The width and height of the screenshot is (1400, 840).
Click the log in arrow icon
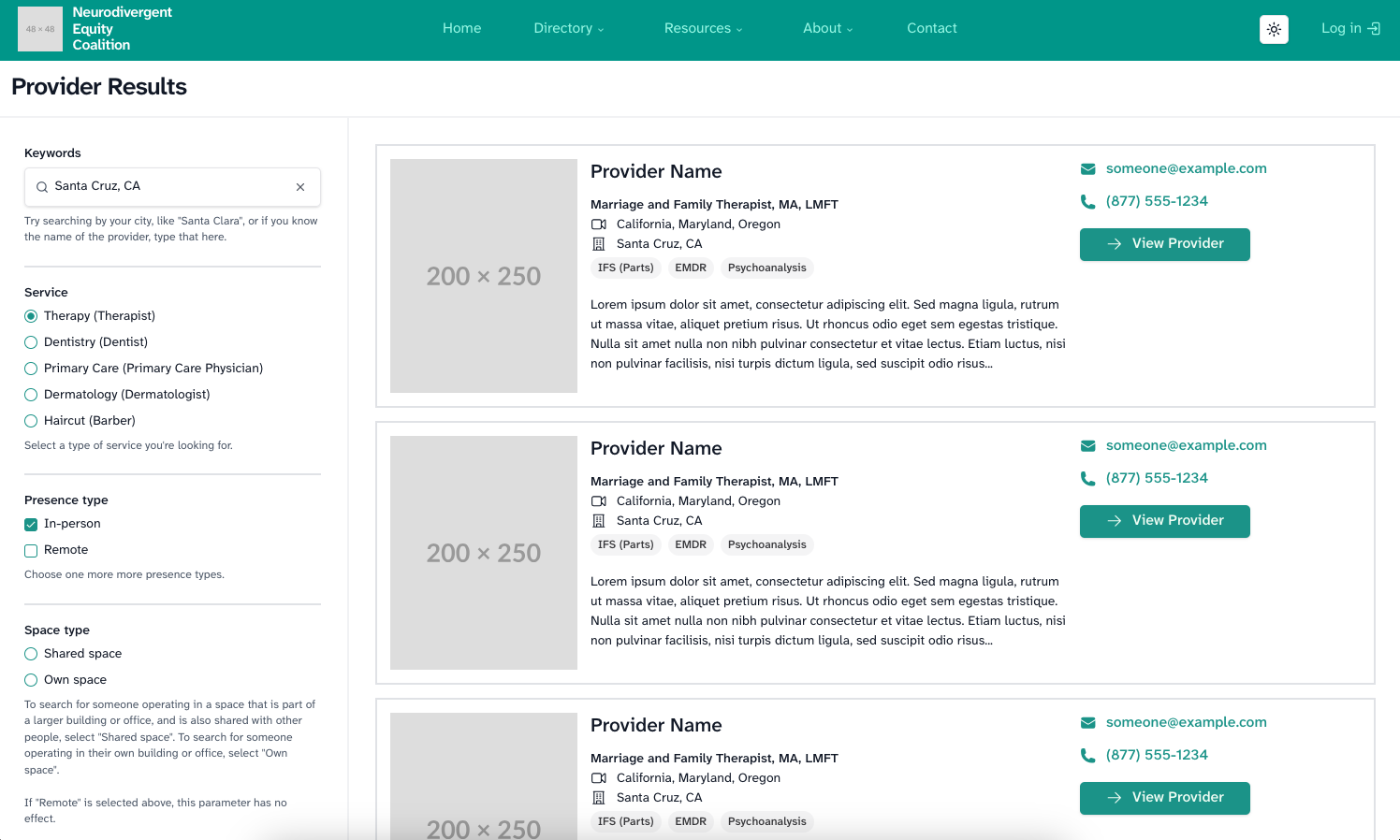coord(1374,29)
